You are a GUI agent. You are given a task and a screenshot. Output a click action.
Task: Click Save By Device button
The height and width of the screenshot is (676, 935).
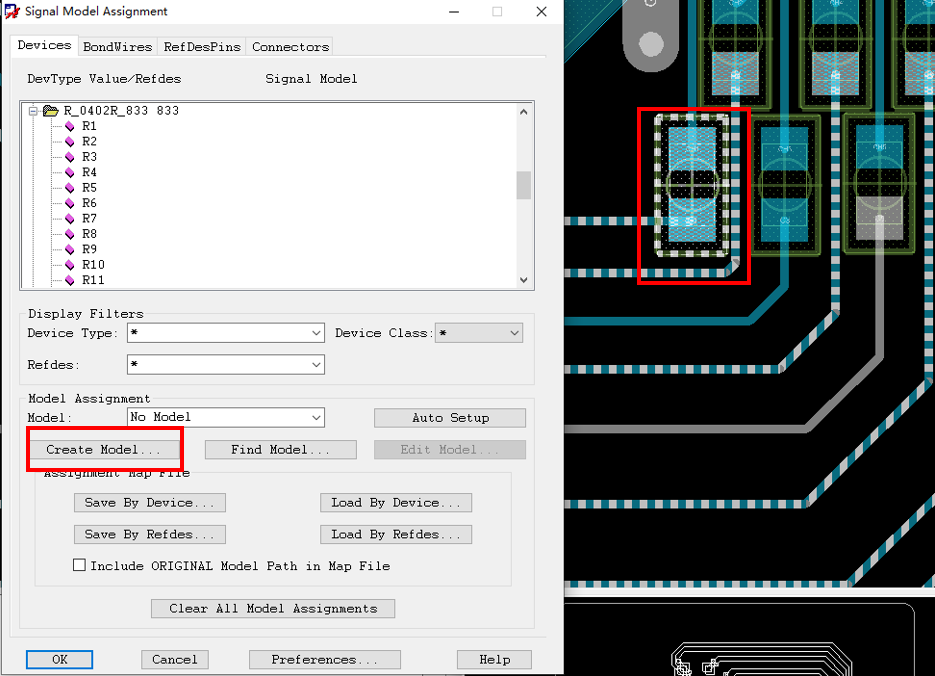tap(150, 503)
